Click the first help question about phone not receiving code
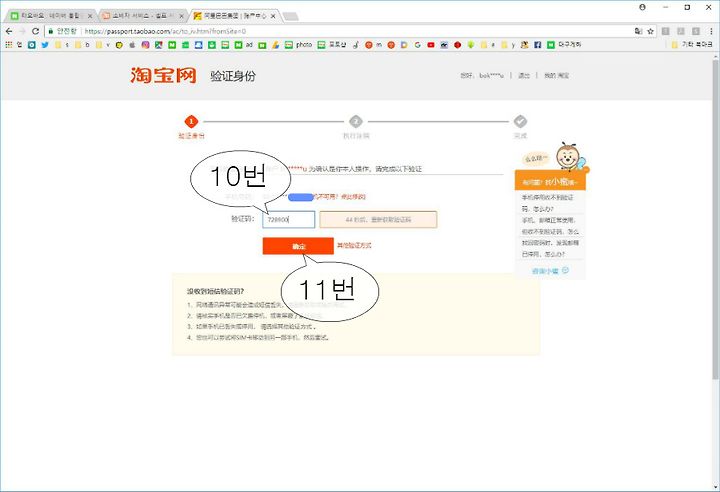The width and height of the screenshot is (720, 492). tap(547, 203)
